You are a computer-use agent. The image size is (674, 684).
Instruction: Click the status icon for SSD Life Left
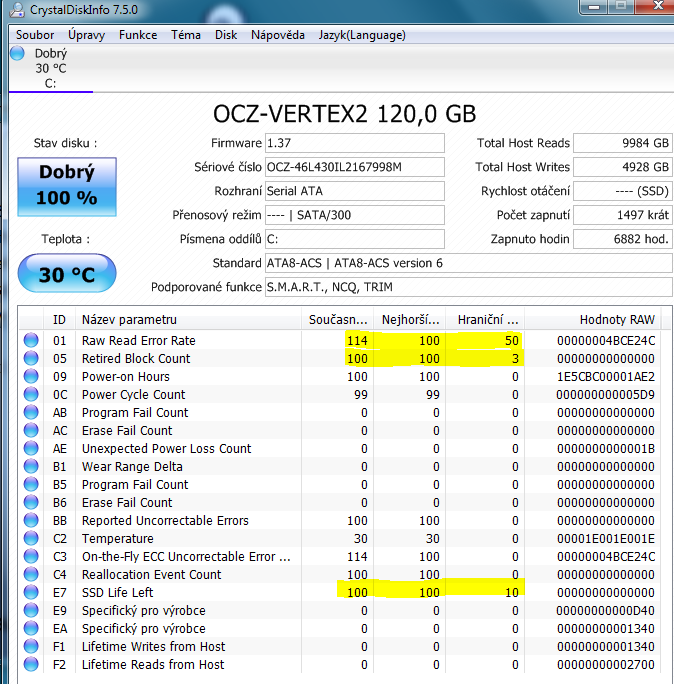click(31, 592)
